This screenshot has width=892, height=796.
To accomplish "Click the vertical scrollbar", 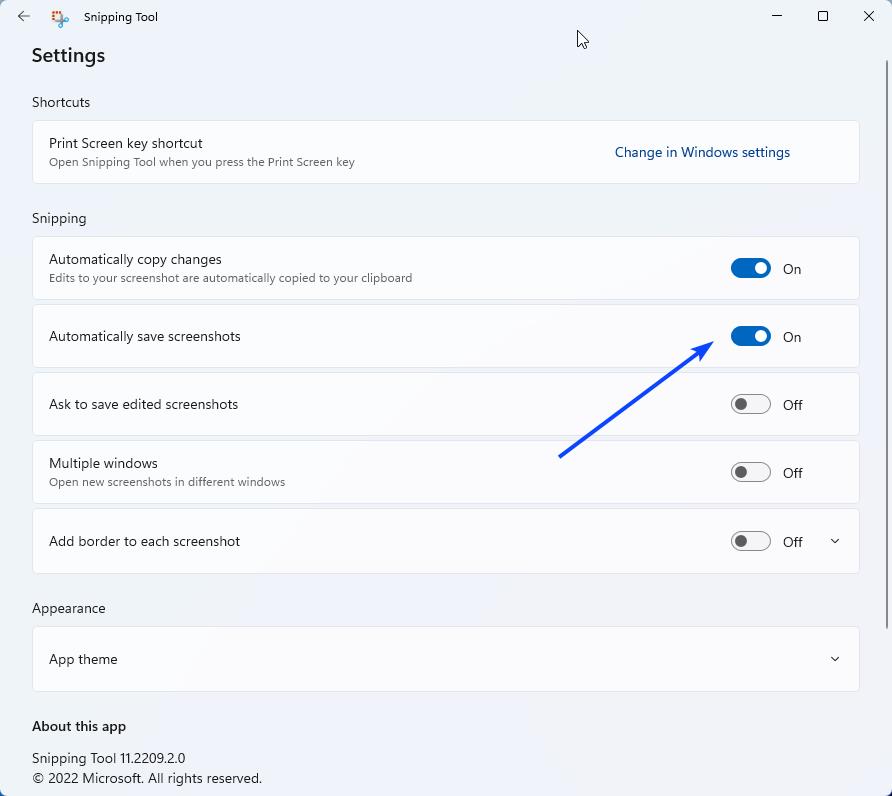I will (x=887, y=344).
